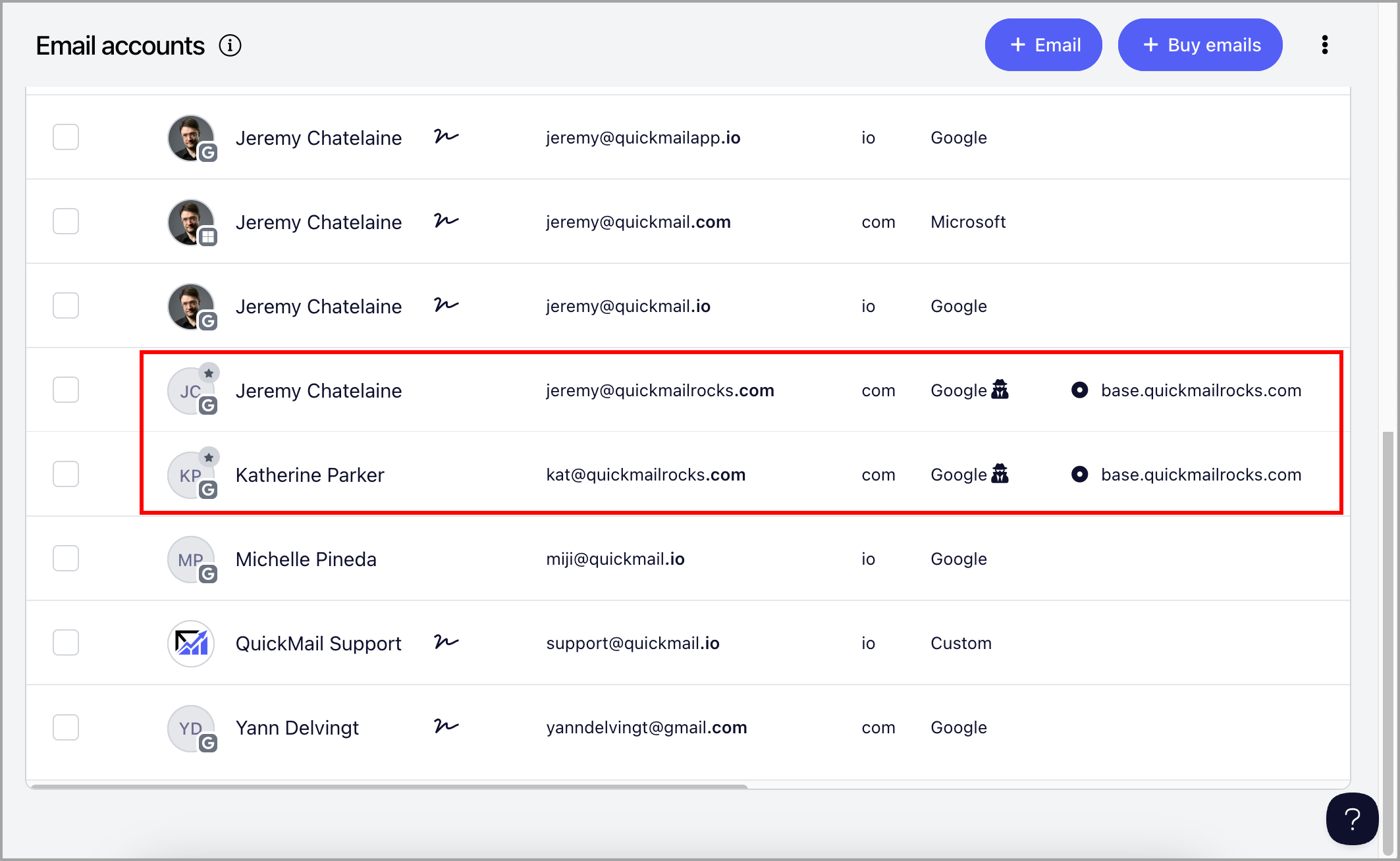Viewport: 1400px width, 861px height.
Task: Tick checkbox for jeremy@quickmailrocks.com row
Action: point(66,390)
